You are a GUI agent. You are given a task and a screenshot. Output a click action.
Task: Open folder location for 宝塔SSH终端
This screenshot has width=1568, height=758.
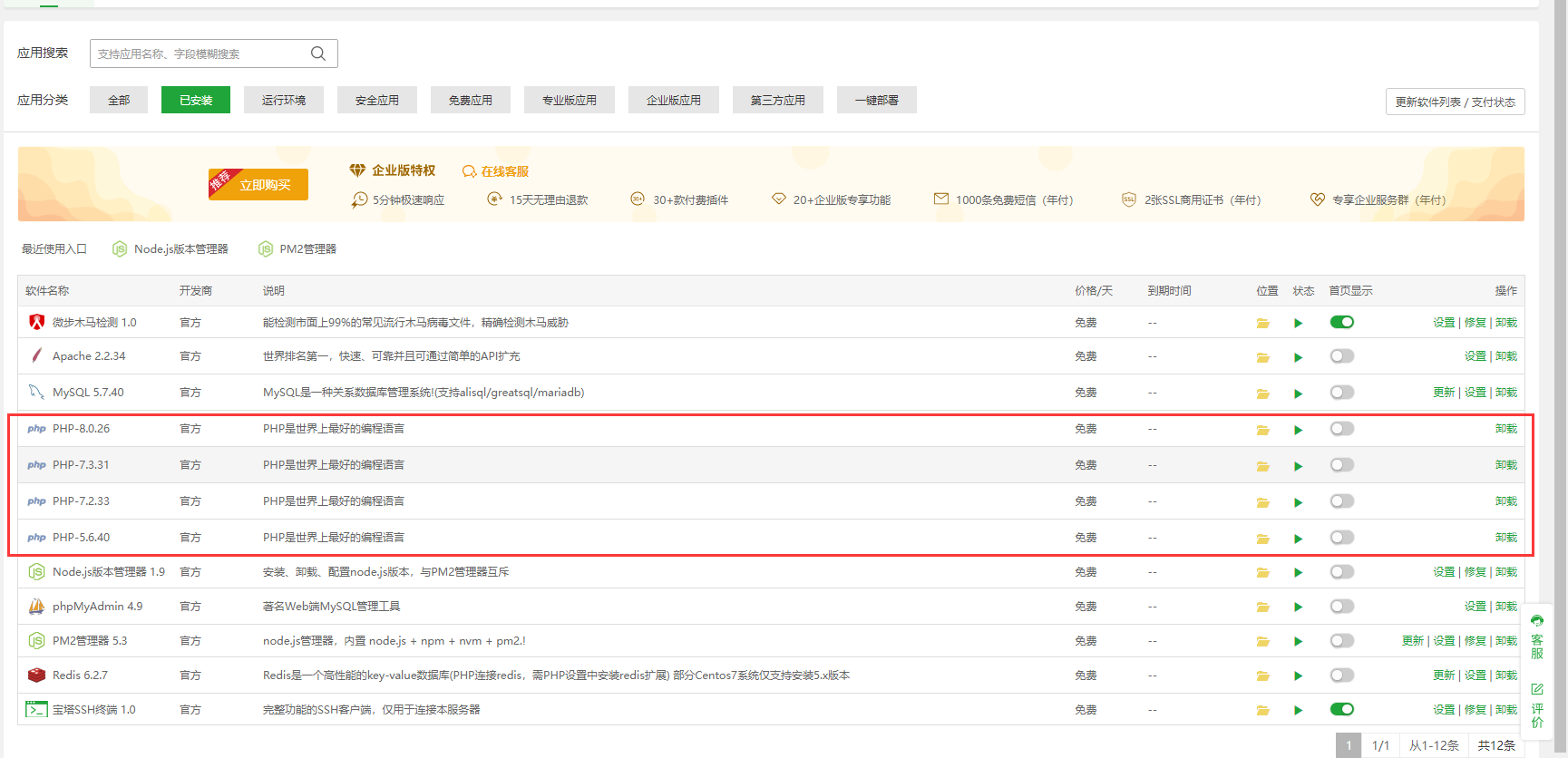1262,711
